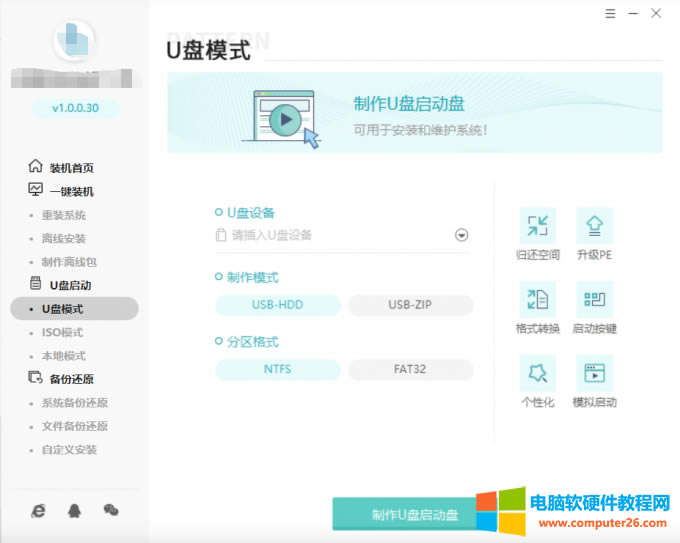Click the 请插入U盘设备 device field
Viewport: 680px width, 543px height.
click(343, 236)
